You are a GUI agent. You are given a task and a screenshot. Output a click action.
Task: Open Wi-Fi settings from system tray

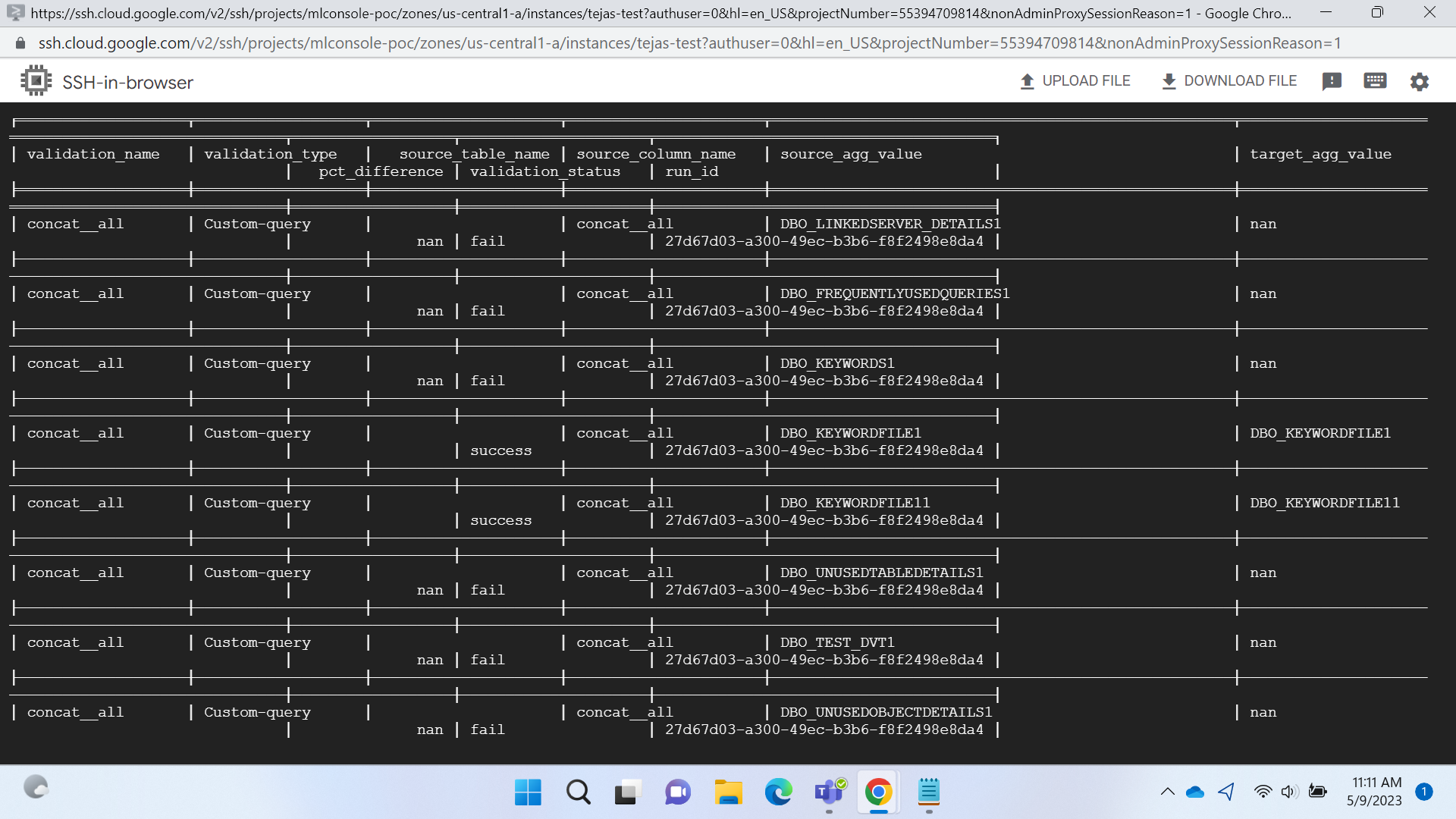[1262, 792]
